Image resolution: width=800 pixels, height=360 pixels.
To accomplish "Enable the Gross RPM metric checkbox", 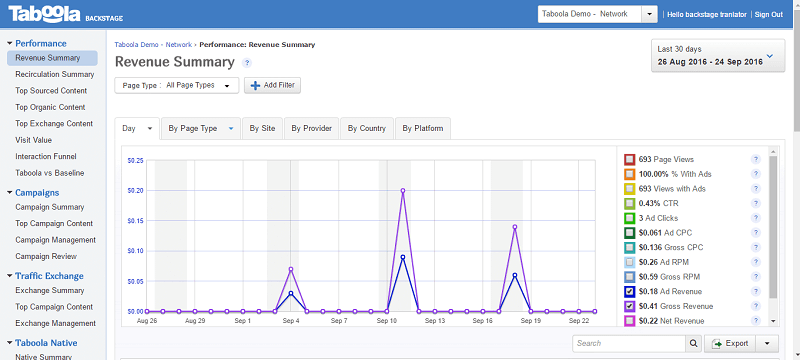I will 630,277.
